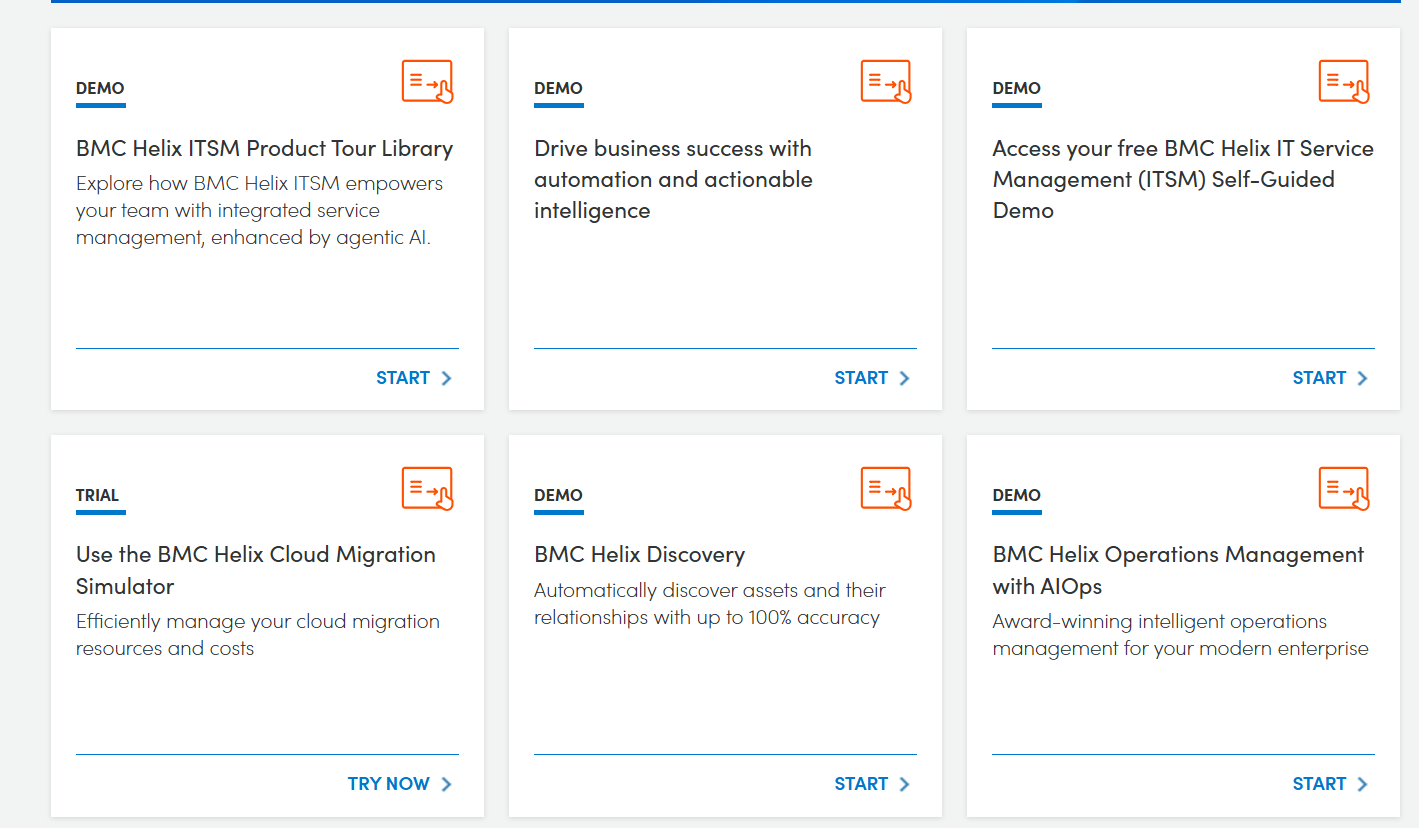Image resolution: width=1419 pixels, height=828 pixels.
Task: Open the BMC Helix ITSM Product Tour Library title
Action: [264, 149]
